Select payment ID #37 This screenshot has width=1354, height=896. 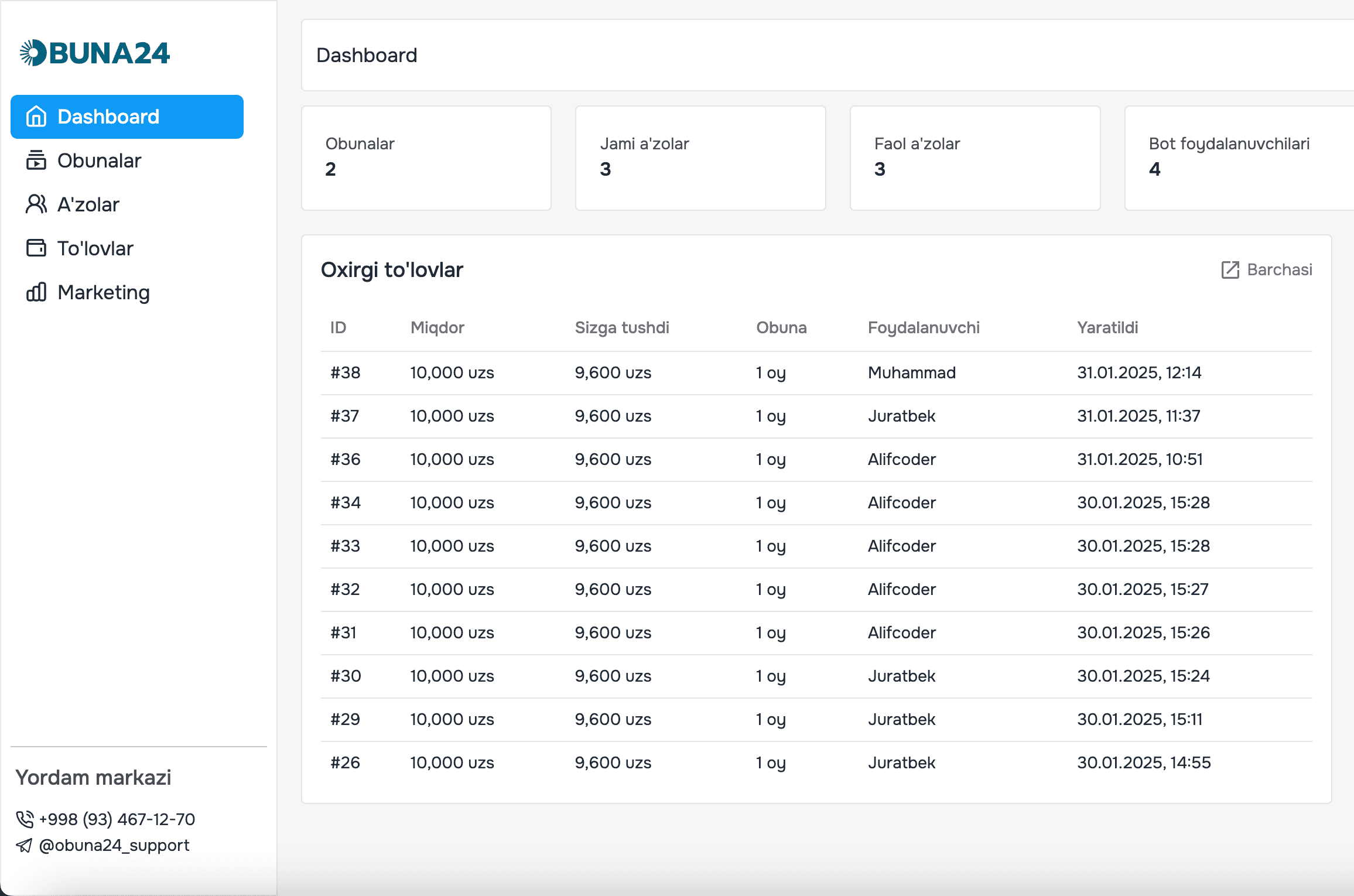coord(345,416)
